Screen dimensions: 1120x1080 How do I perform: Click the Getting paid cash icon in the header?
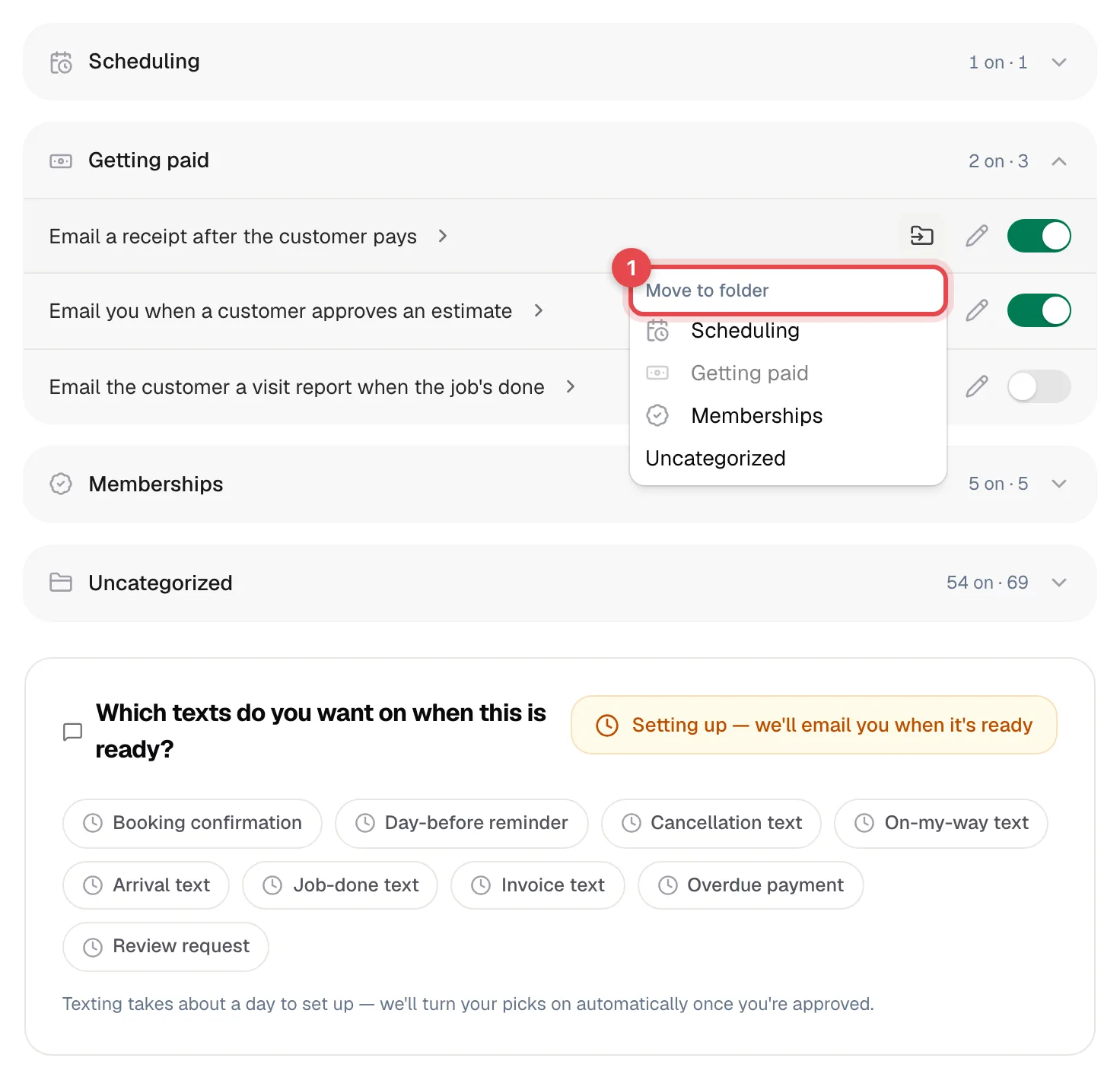61,161
